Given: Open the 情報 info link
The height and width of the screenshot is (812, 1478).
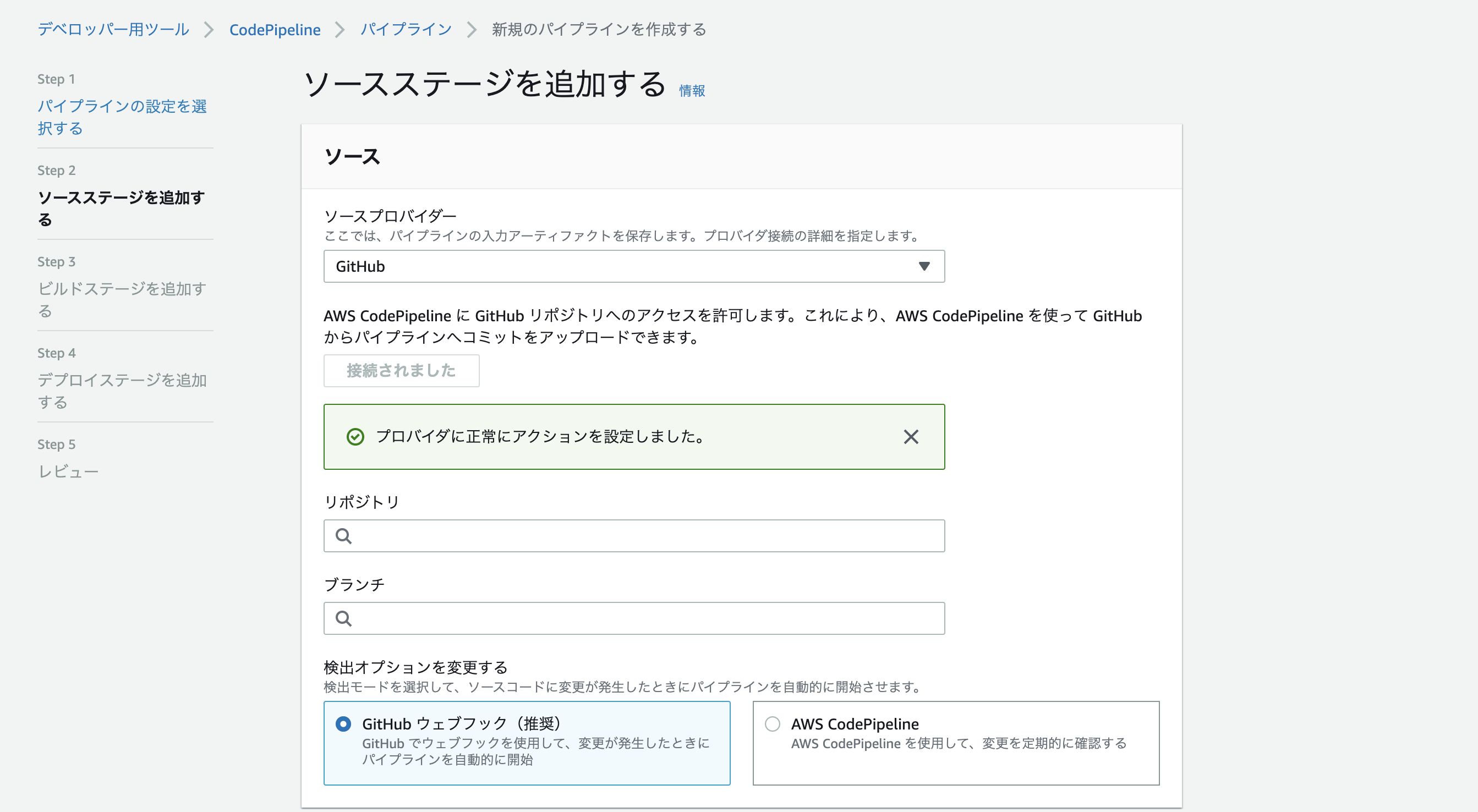Looking at the screenshot, I should [691, 91].
